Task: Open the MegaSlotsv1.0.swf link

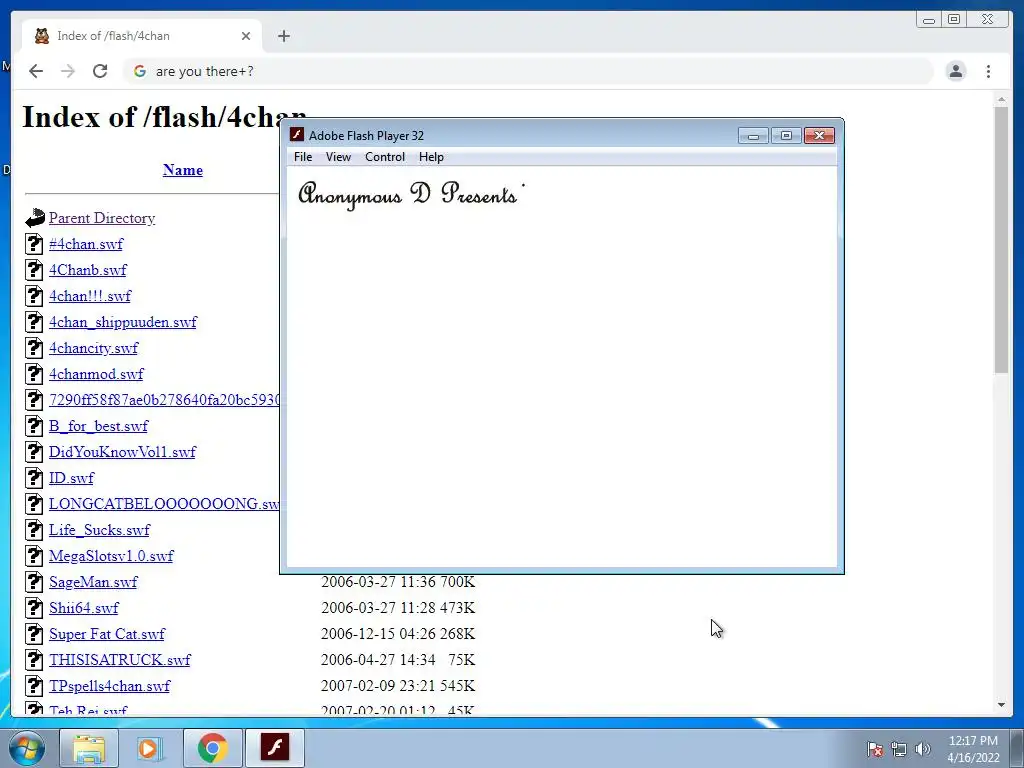Action: 111,556
